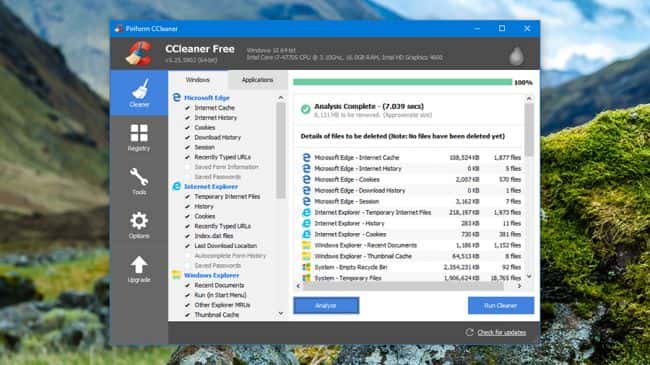Uncheck Internet Cache under Microsoft Edge

point(187,108)
